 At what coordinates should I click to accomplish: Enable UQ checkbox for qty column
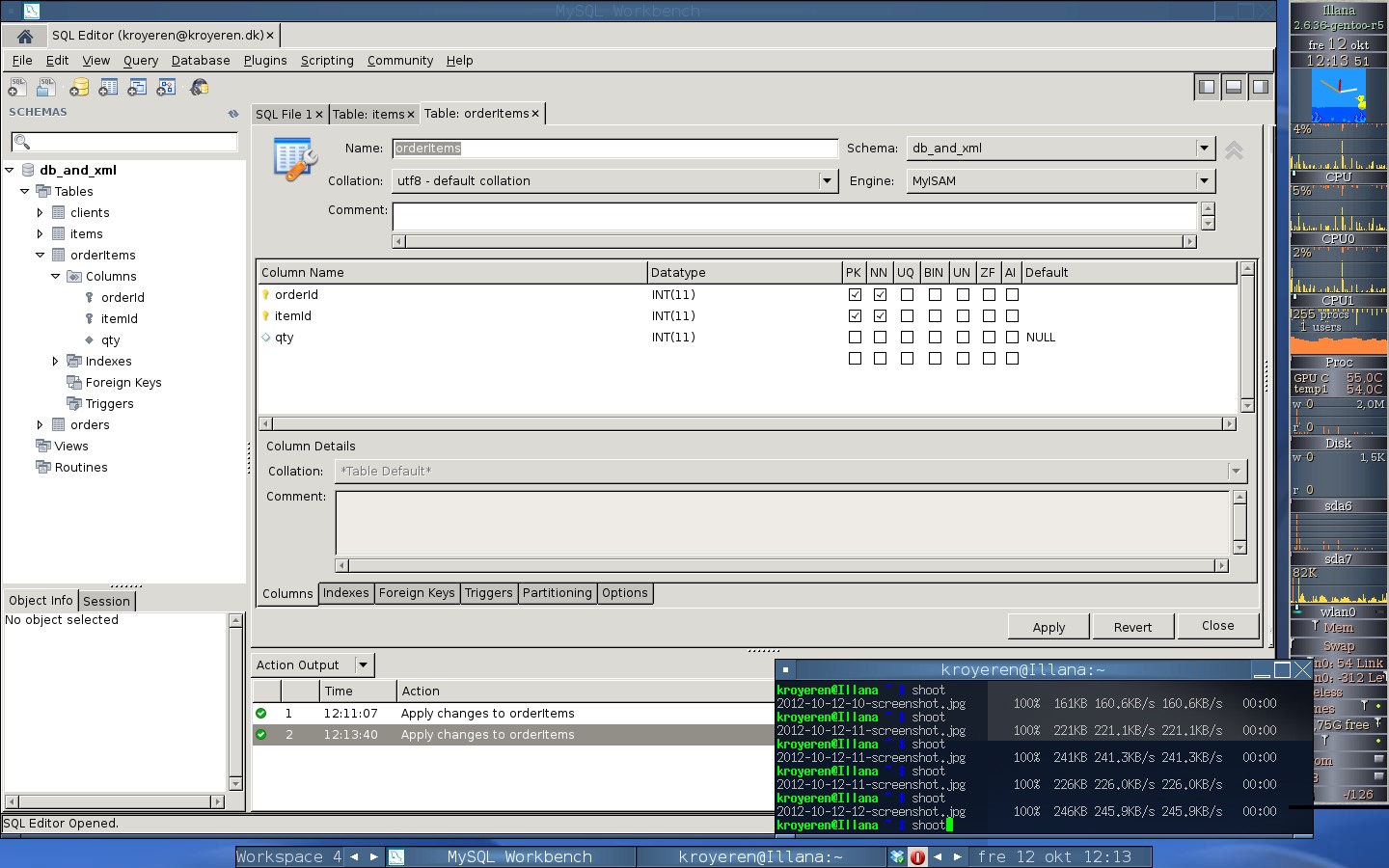coord(907,338)
